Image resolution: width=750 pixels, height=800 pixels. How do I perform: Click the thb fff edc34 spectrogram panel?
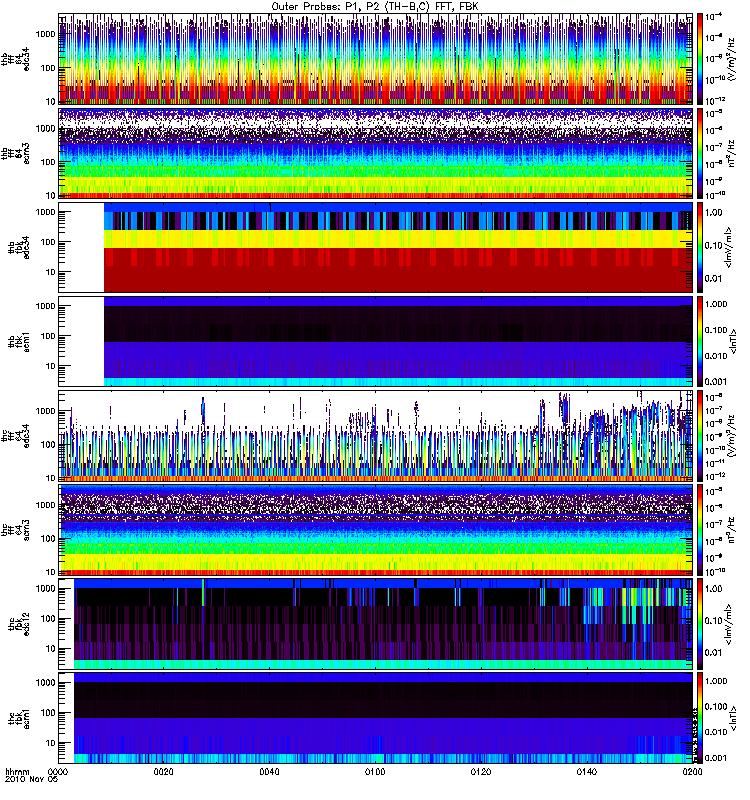(376, 59)
